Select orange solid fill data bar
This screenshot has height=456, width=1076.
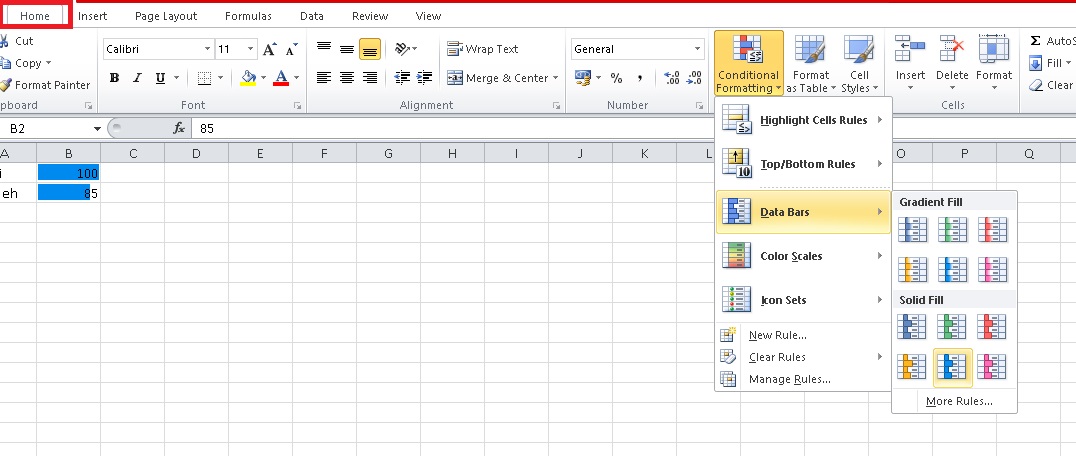pos(913,367)
